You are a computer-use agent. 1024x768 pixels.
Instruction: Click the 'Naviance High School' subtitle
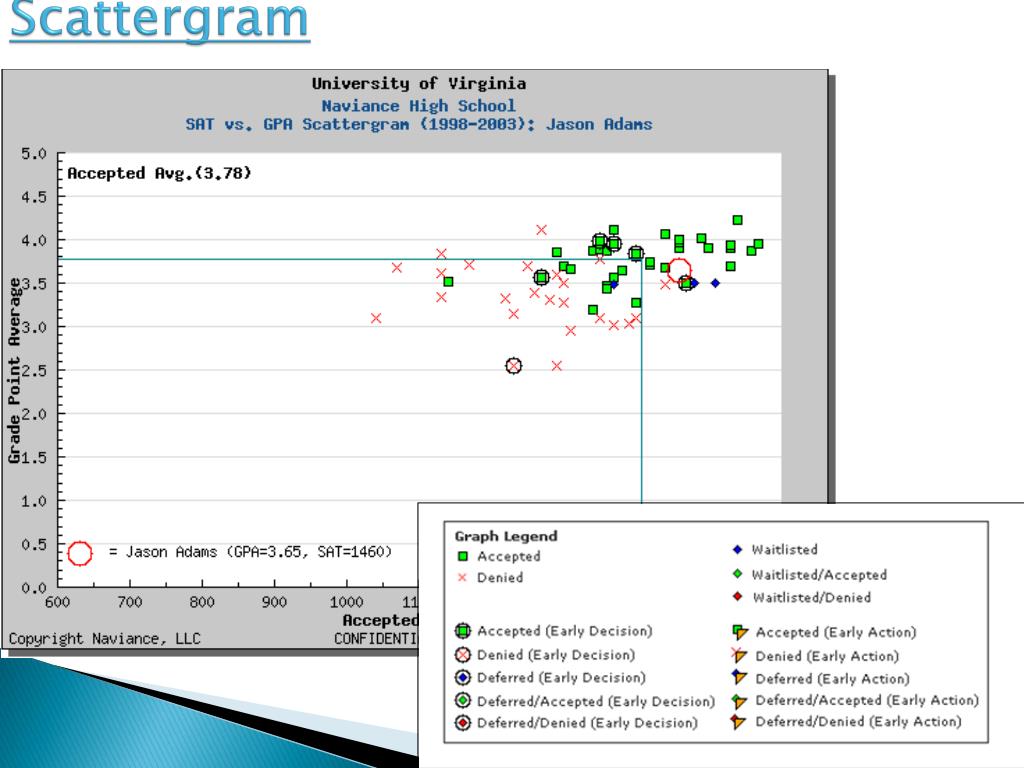(418, 106)
